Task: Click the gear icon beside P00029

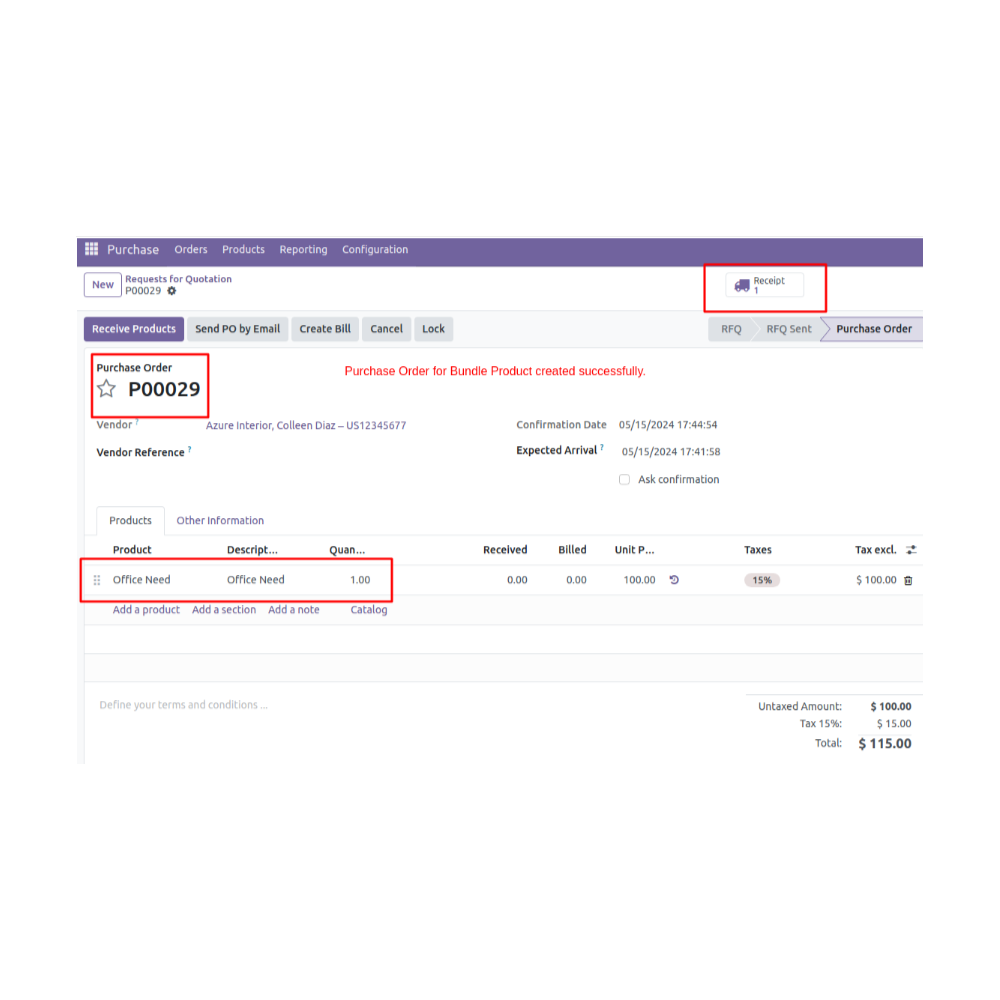Action: pos(172,291)
